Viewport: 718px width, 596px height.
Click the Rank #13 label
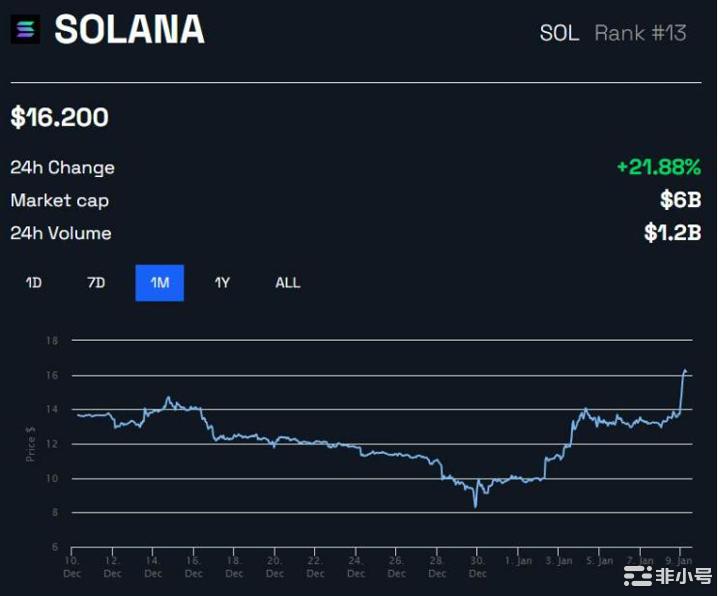pos(640,33)
